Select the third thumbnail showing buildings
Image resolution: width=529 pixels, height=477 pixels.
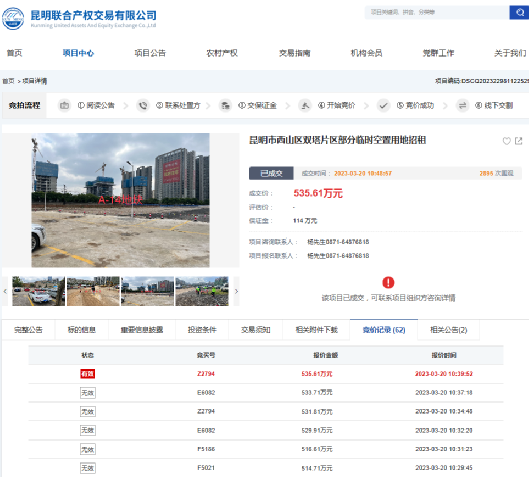click(x=147, y=291)
